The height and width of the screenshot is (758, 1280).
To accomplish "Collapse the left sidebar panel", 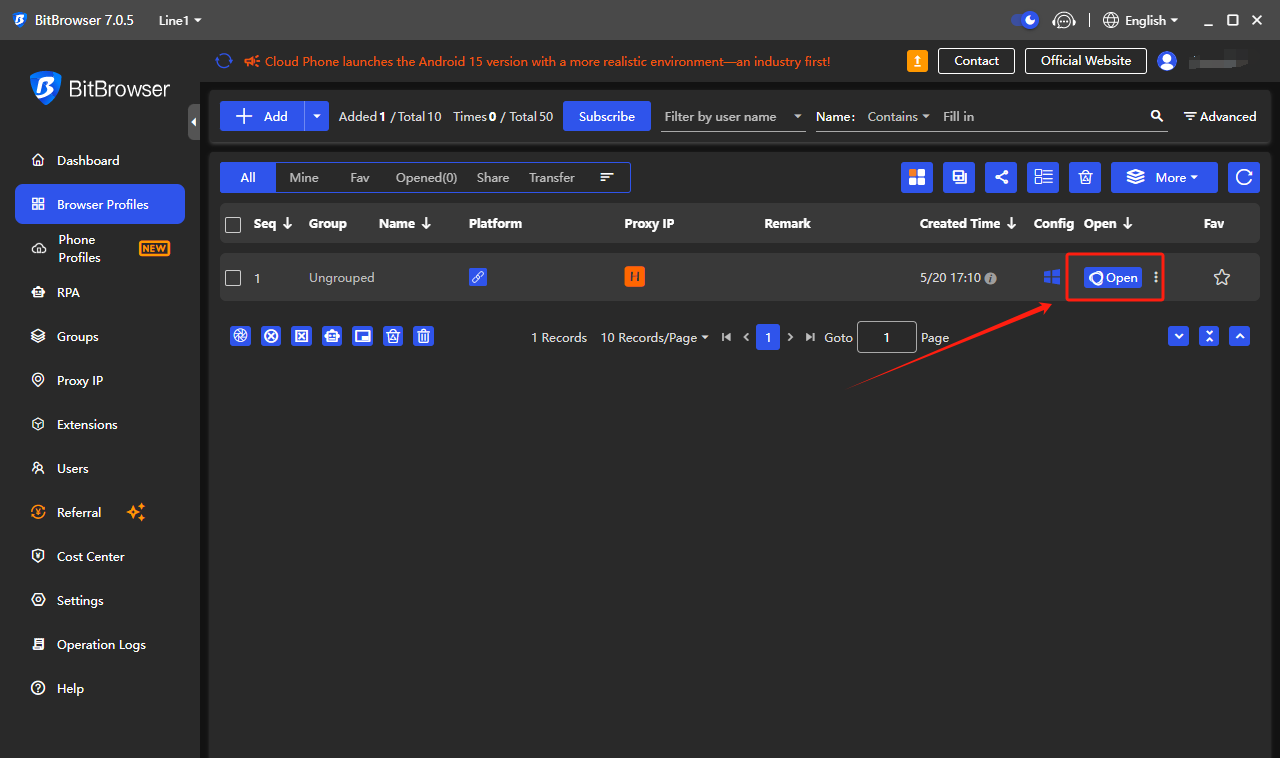I will coord(193,122).
